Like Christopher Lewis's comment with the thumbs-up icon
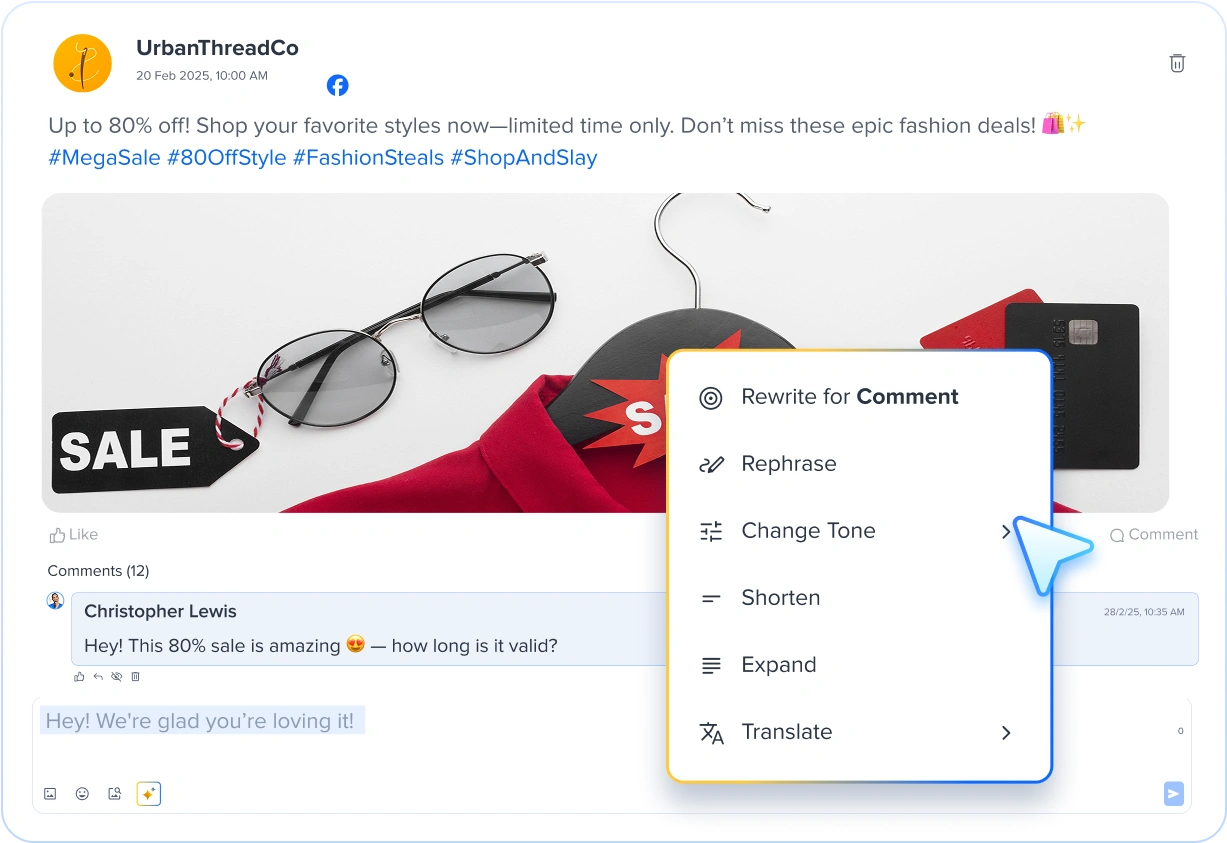The width and height of the screenshot is (1227, 843). tap(80, 677)
